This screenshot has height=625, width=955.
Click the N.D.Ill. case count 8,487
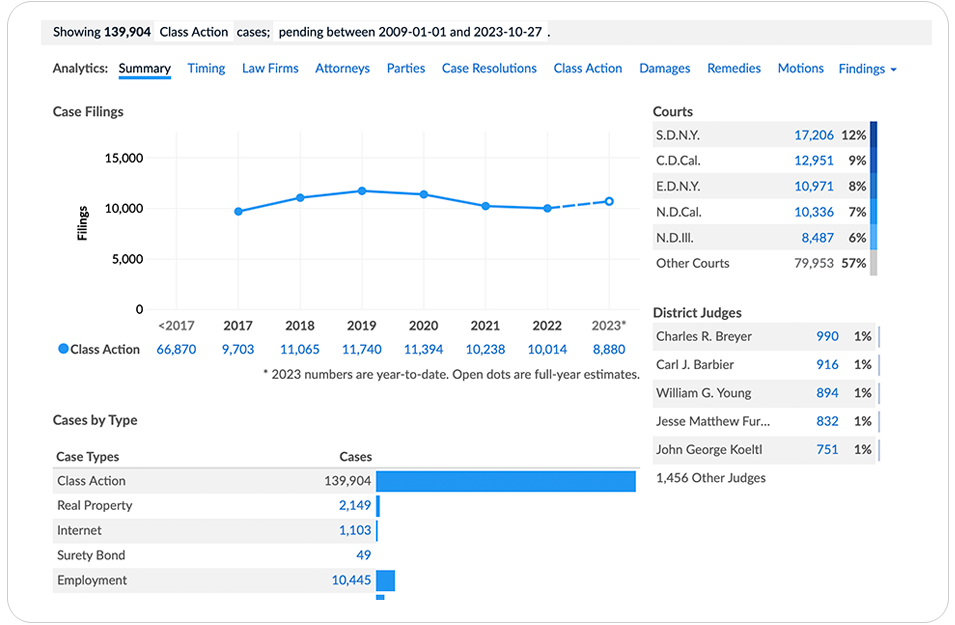(x=817, y=238)
